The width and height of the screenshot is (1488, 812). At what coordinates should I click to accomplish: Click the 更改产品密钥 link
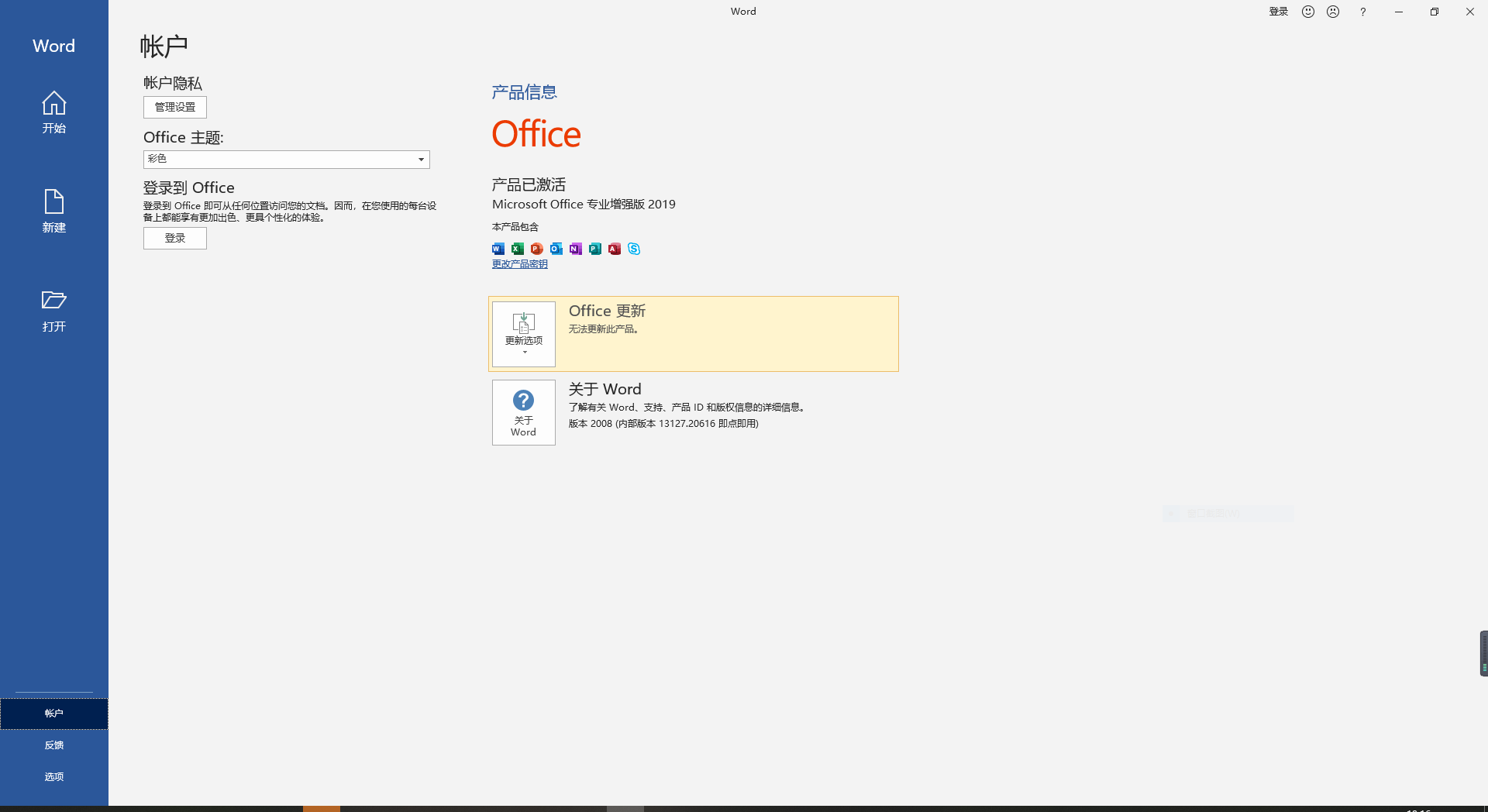(x=520, y=264)
